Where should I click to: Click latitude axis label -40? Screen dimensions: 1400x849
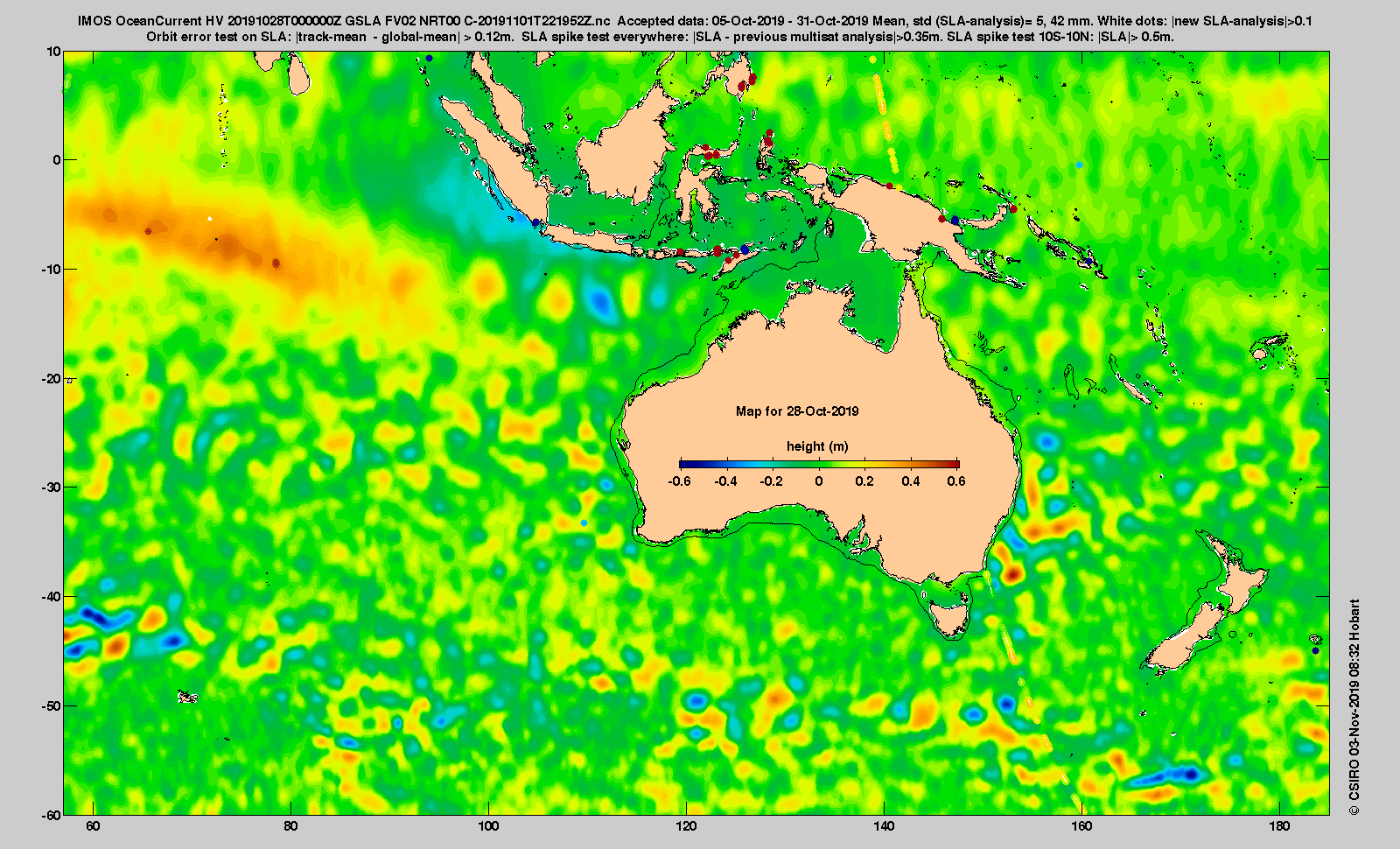[52, 596]
